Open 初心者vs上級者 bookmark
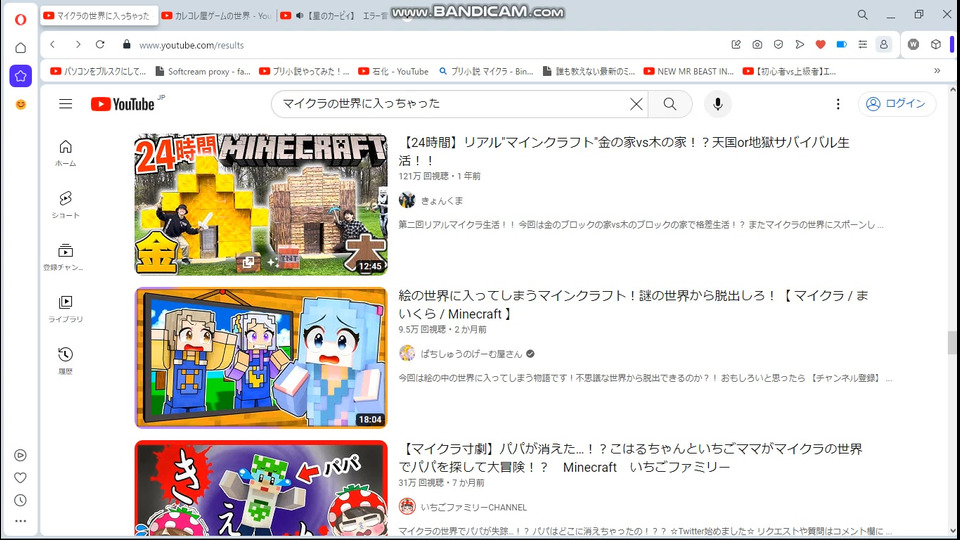Screen dimensions: 960x540 coord(789,72)
